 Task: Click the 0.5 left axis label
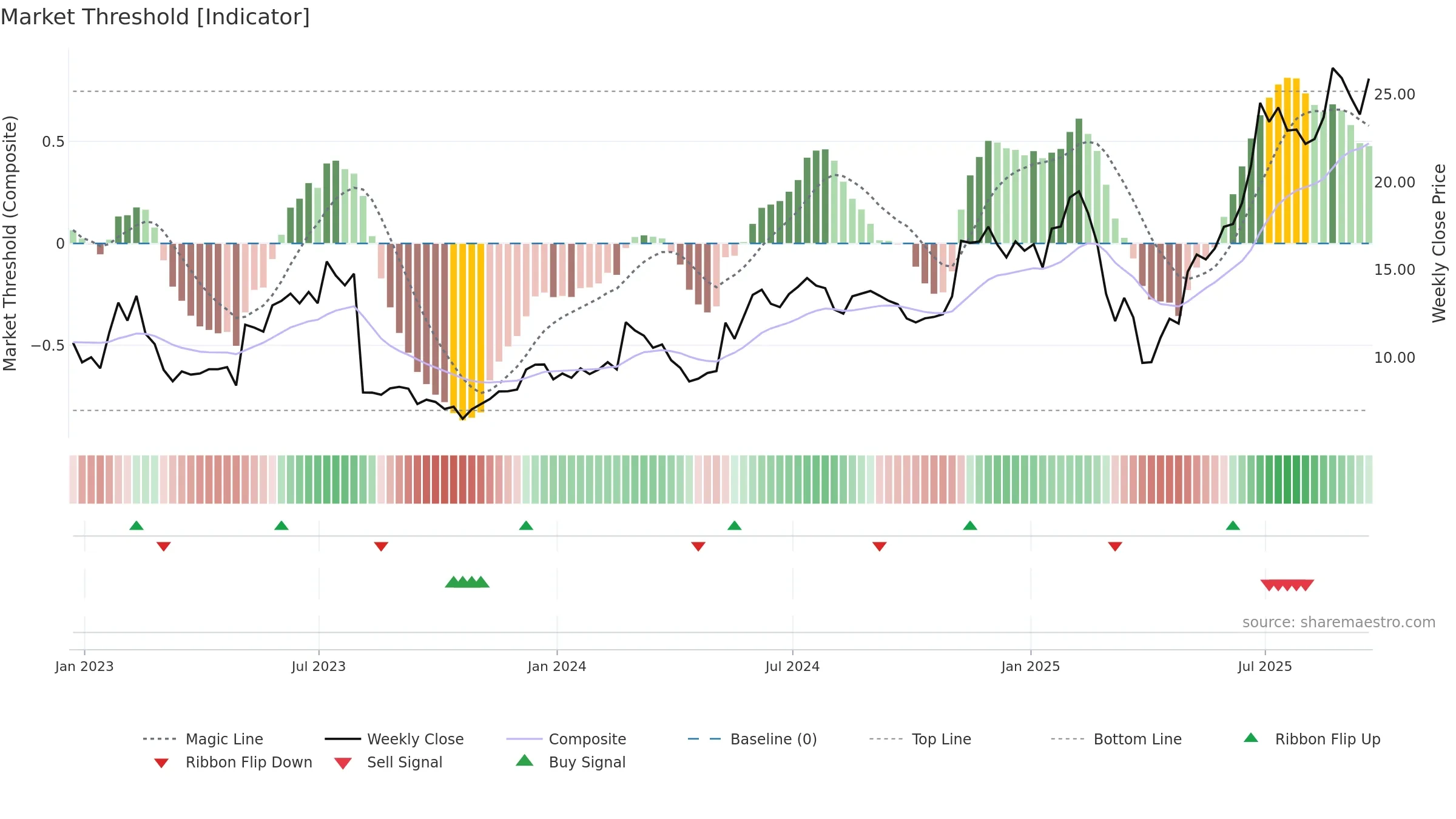(53, 142)
